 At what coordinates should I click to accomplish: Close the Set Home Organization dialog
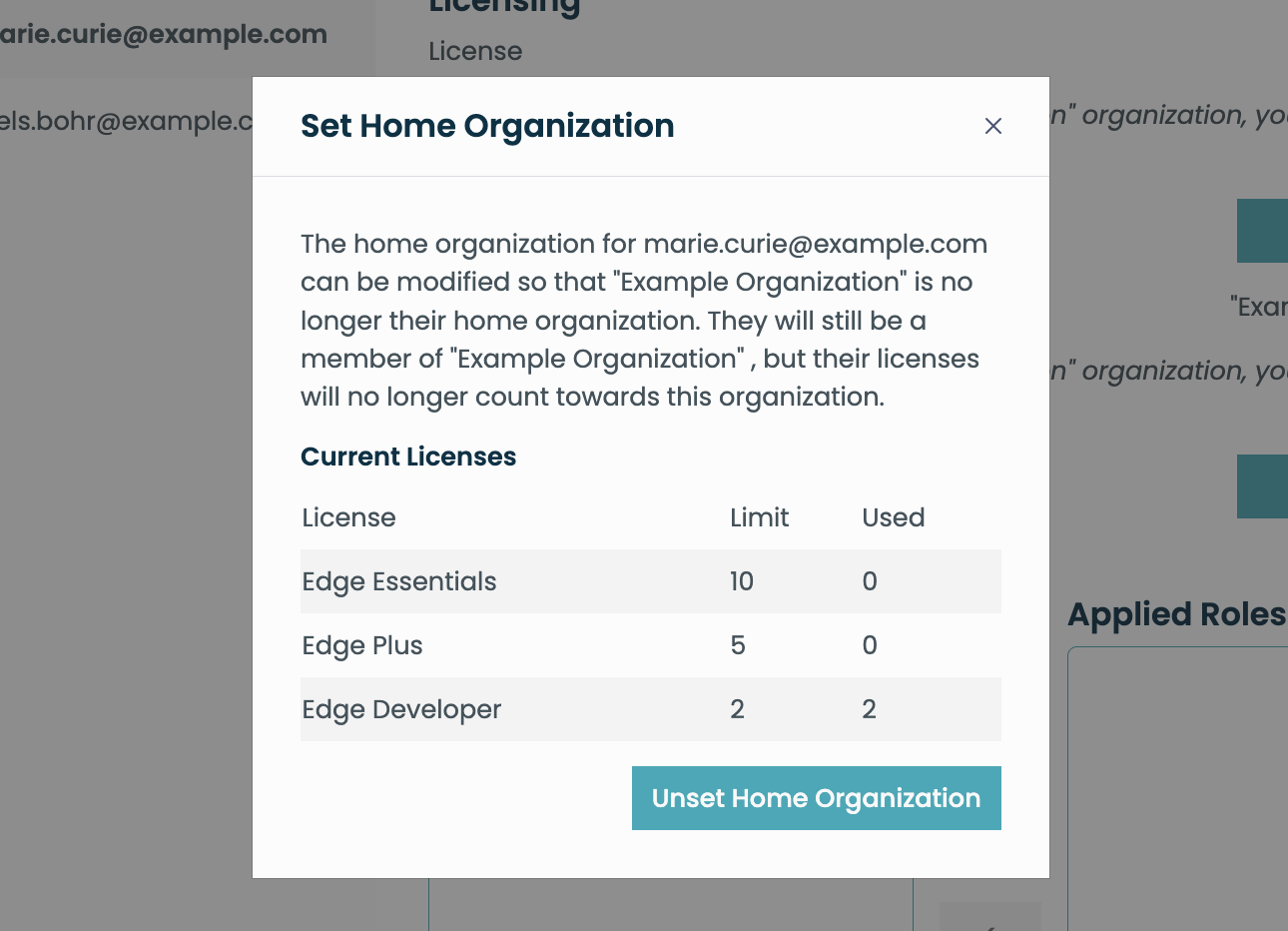(992, 126)
